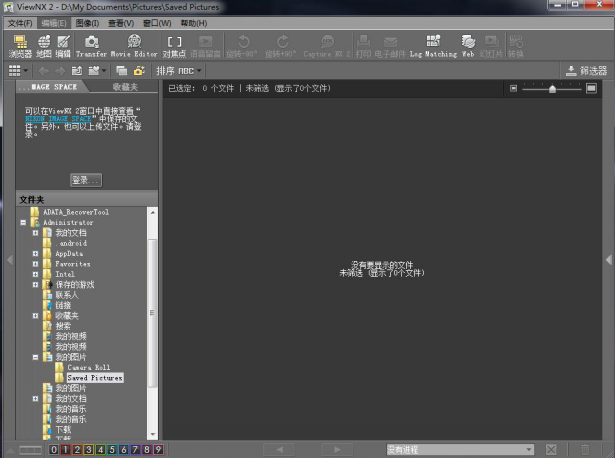Click the focus point (对焦点) icon
Viewport: 615px width, 458px height.
pos(174,46)
